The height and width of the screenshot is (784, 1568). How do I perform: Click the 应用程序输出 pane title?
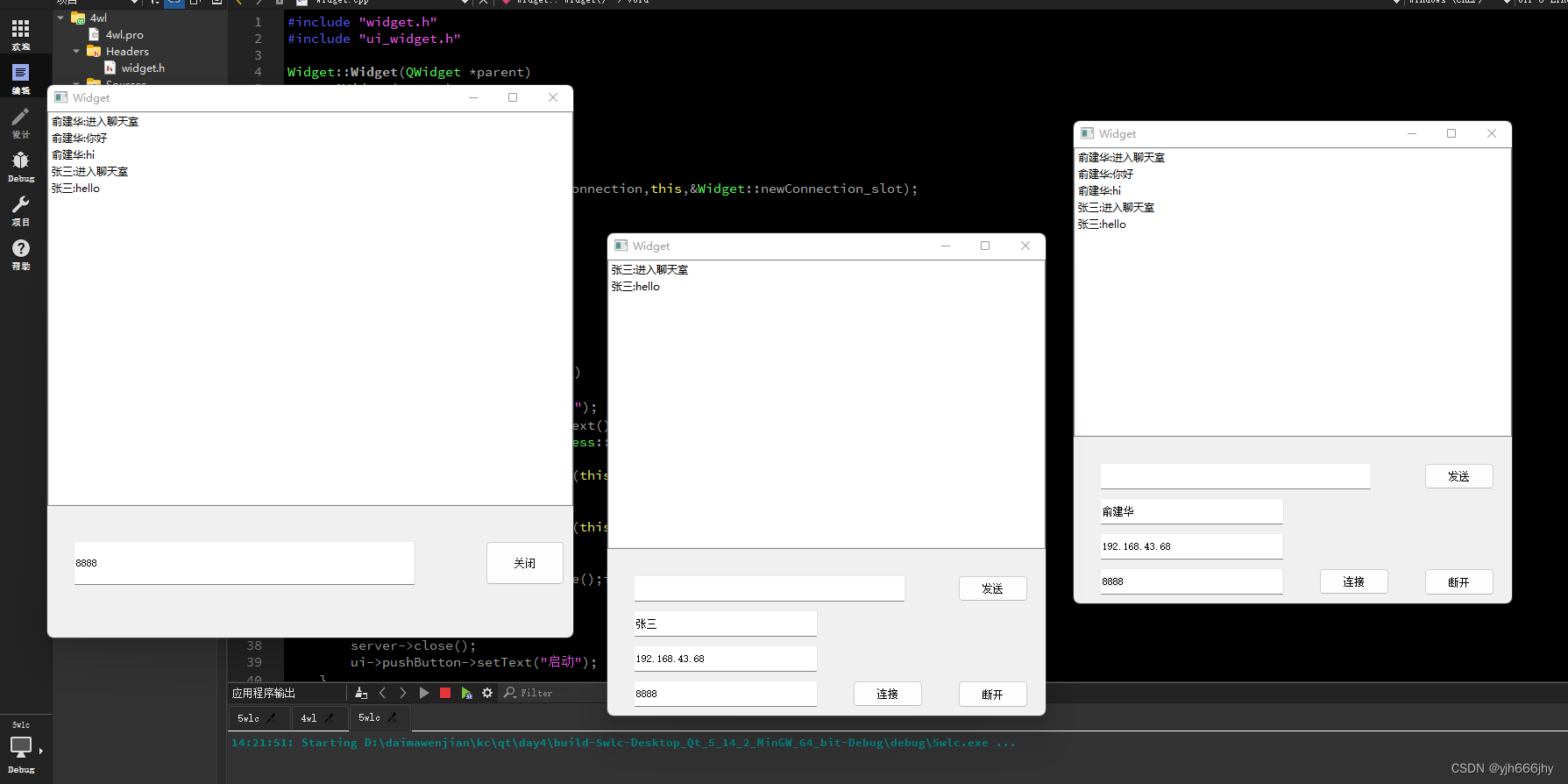(x=264, y=693)
